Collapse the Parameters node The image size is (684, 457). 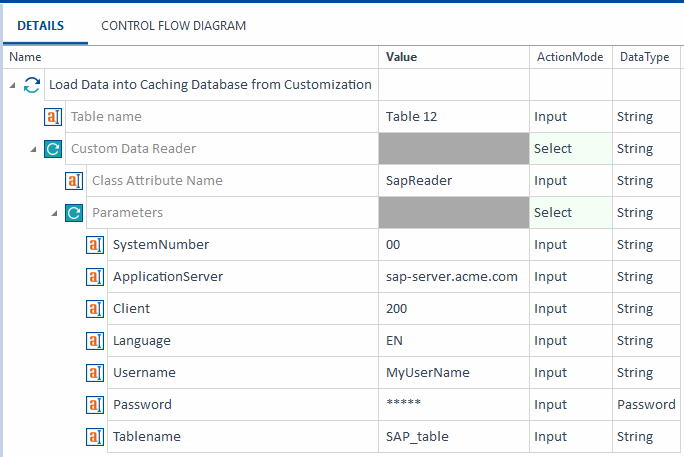click(x=54, y=213)
